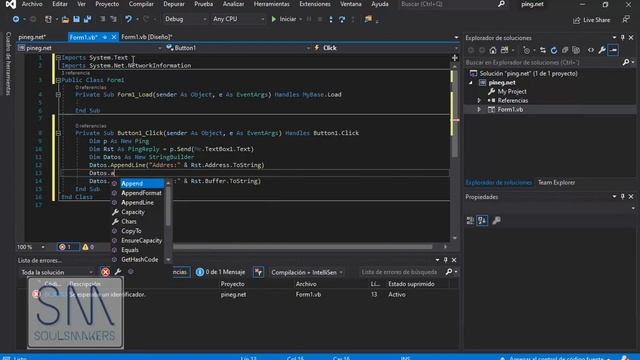Click the error count indicator showing 1

(x=68, y=247)
